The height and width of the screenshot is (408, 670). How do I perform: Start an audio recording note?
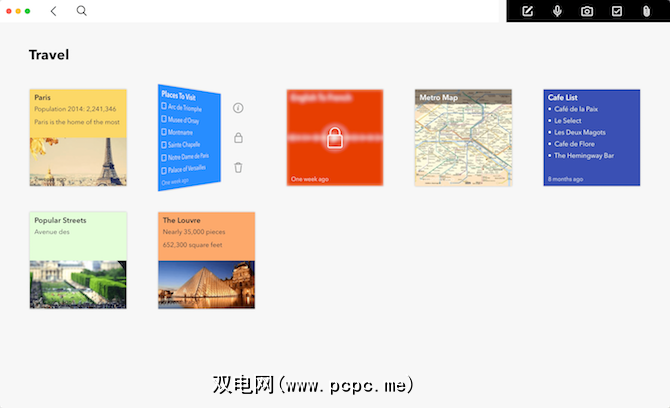557,11
